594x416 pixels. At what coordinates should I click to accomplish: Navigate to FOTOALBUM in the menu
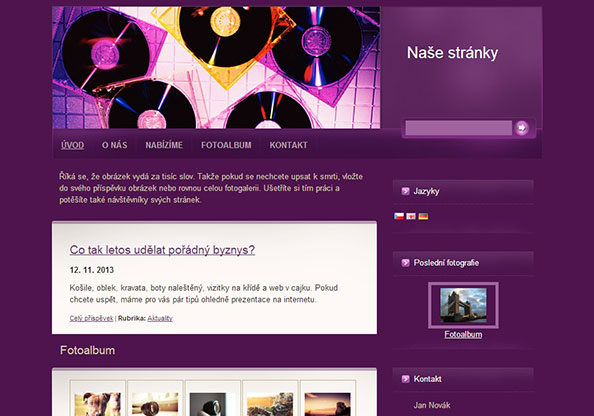[226, 145]
